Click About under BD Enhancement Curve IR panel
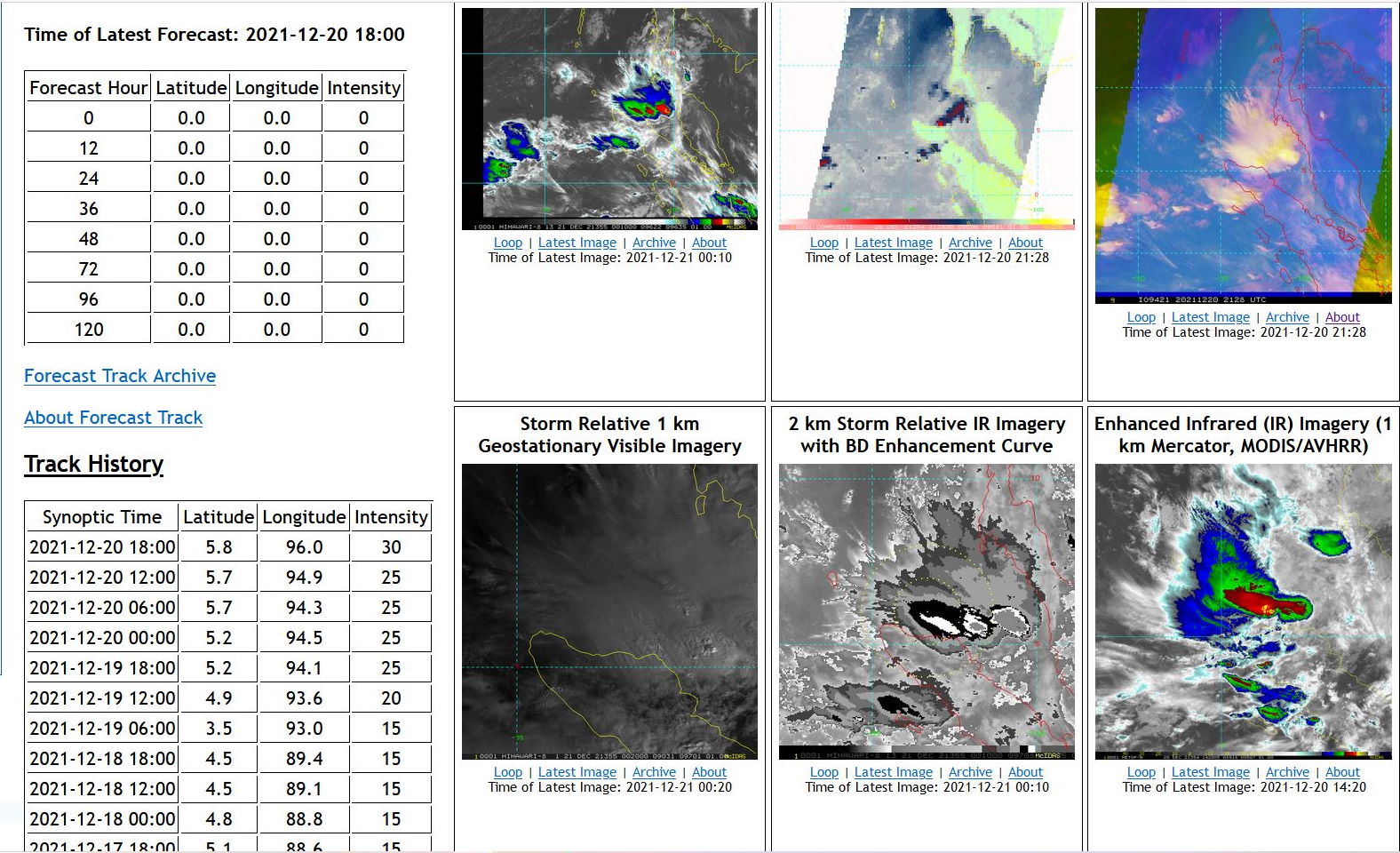The width and height of the screenshot is (1400, 853). click(1025, 772)
